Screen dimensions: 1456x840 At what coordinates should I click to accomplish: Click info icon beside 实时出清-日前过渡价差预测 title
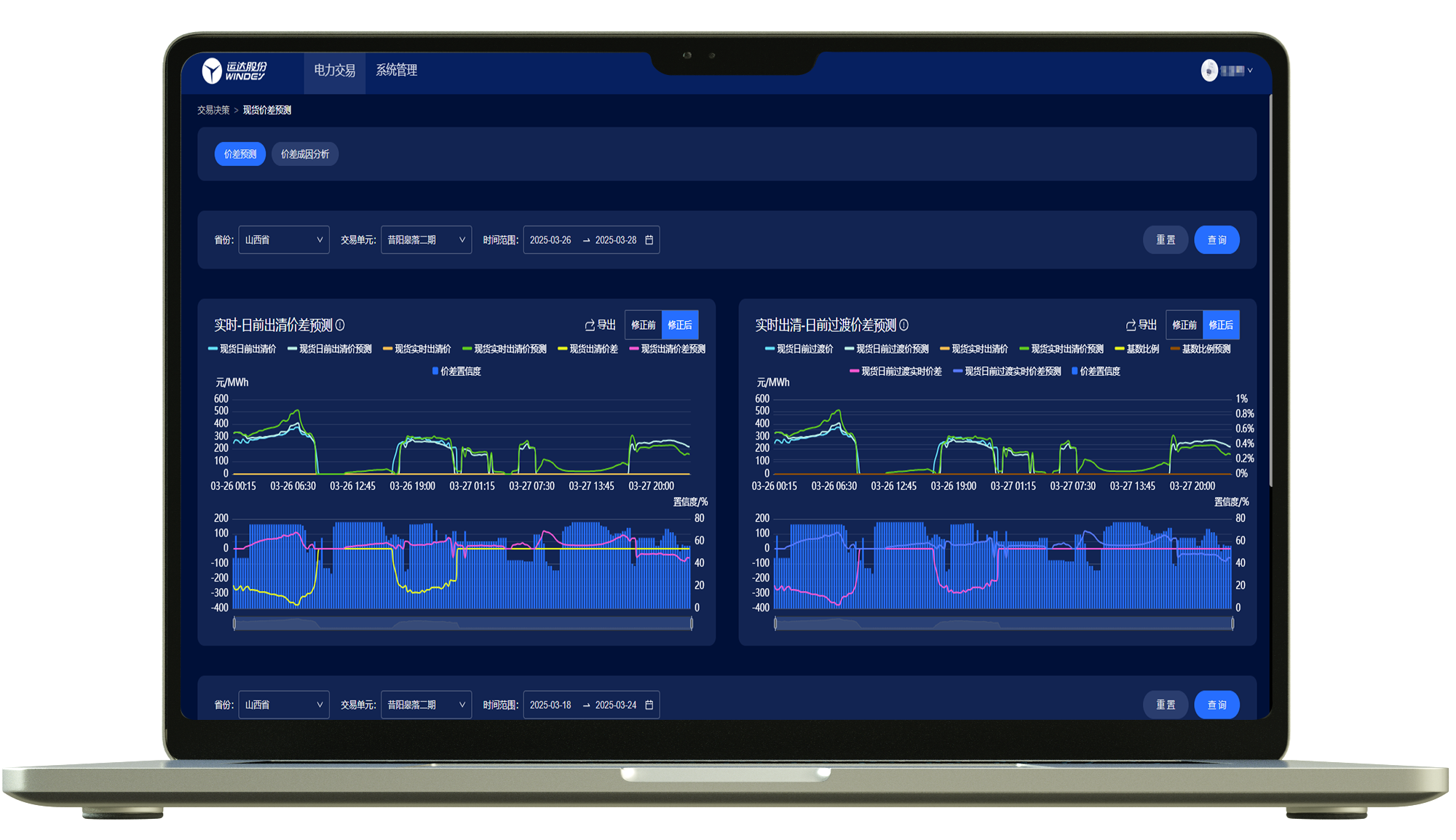[x=903, y=325]
